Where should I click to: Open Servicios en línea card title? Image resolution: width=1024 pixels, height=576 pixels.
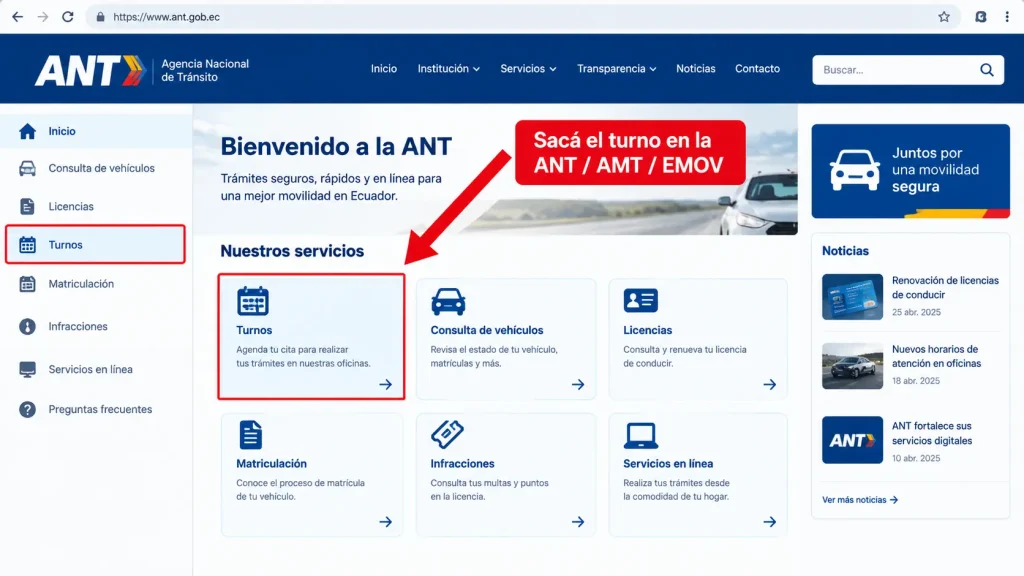tap(667, 464)
